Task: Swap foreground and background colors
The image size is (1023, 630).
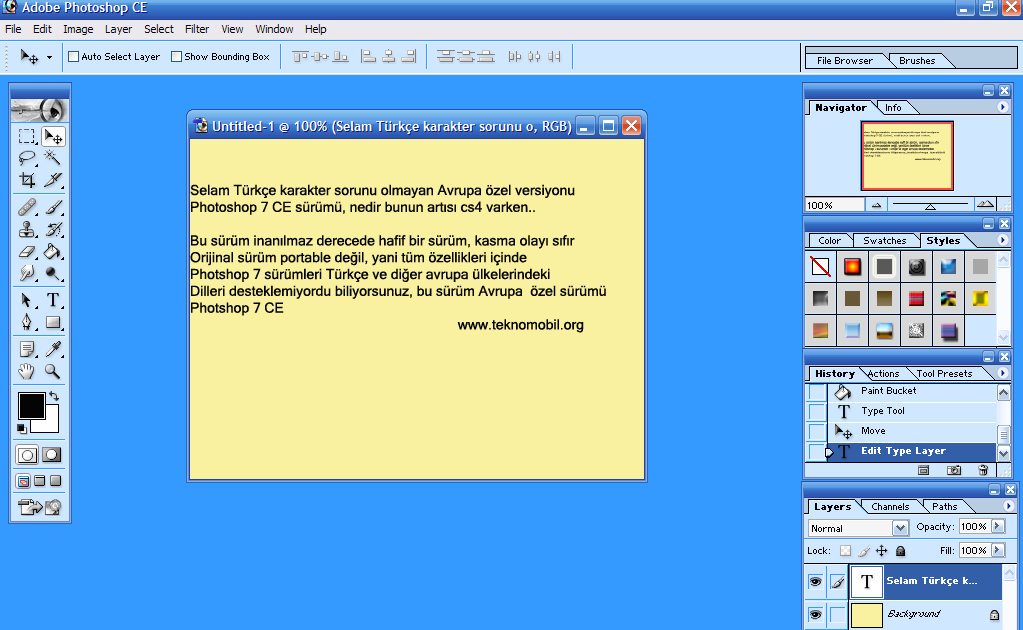Action: (x=54, y=396)
